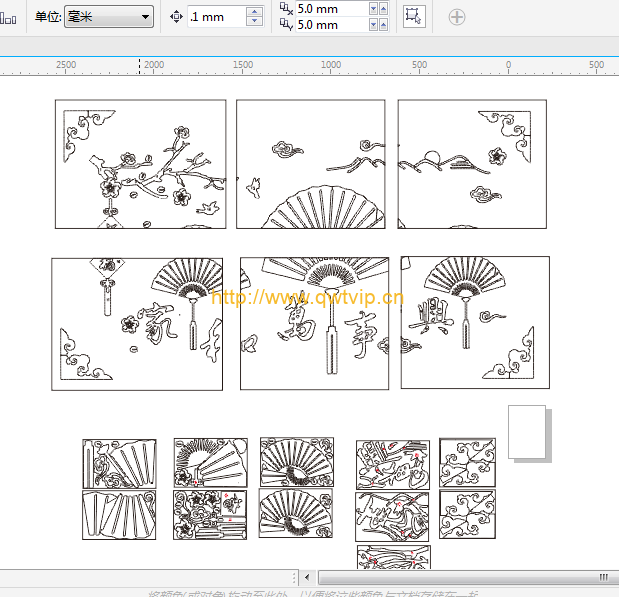Select the plum blossom branch panel drawing
The height and width of the screenshot is (597, 619).
[x=141, y=164]
